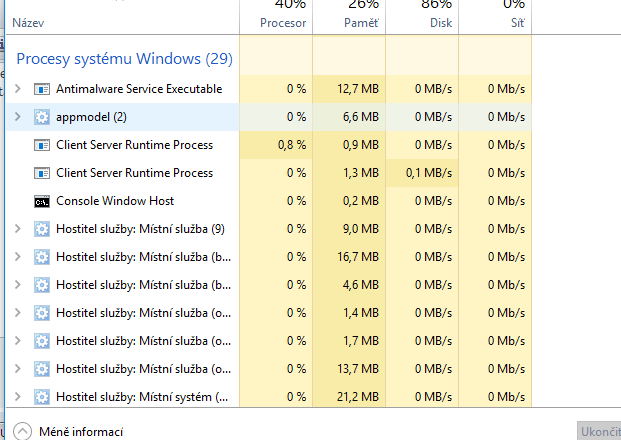The image size is (621, 440).
Task: Click gear icon of Místní služba (9) host
Action: tap(42, 229)
